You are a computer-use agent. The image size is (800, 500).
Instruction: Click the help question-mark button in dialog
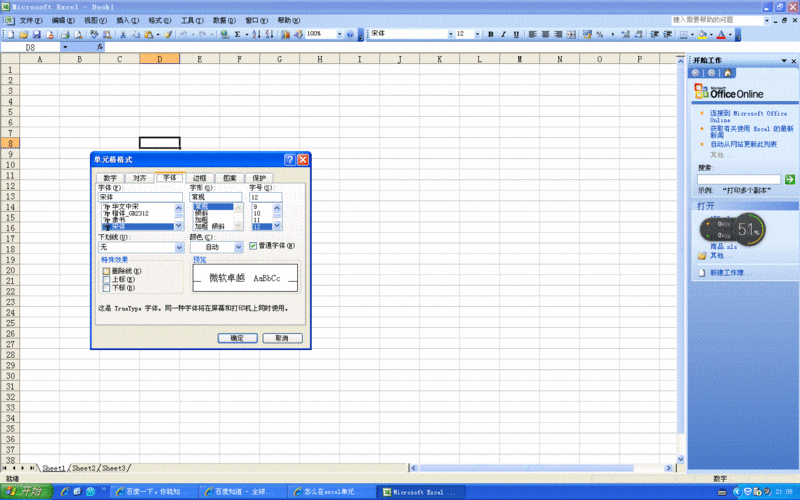[290, 160]
